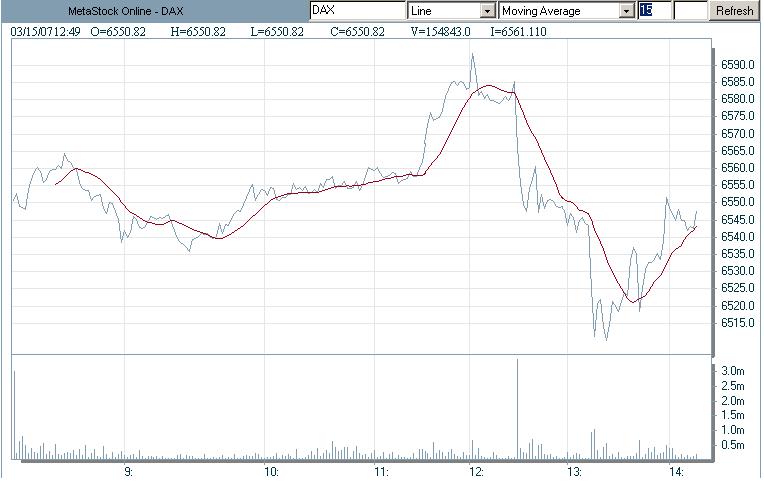Image resolution: width=764 pixels, height=482 pixels.
Task: Click the 13: time axis label
Action: point(574,472)
